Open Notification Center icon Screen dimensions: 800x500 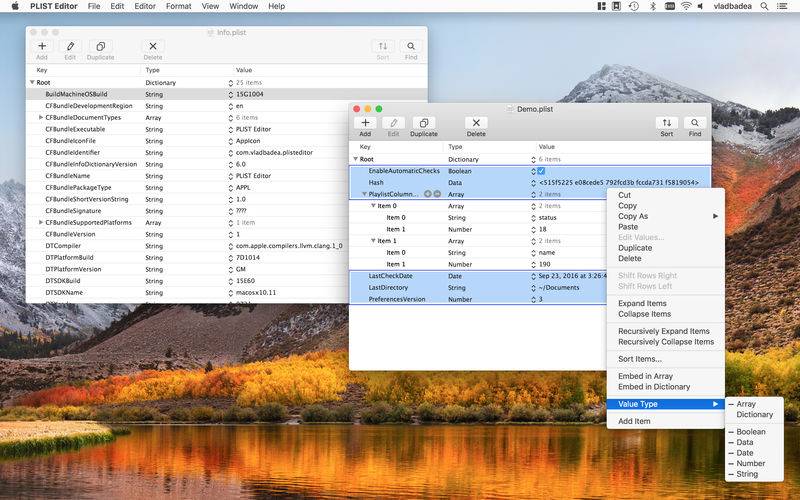coord(782,6)
